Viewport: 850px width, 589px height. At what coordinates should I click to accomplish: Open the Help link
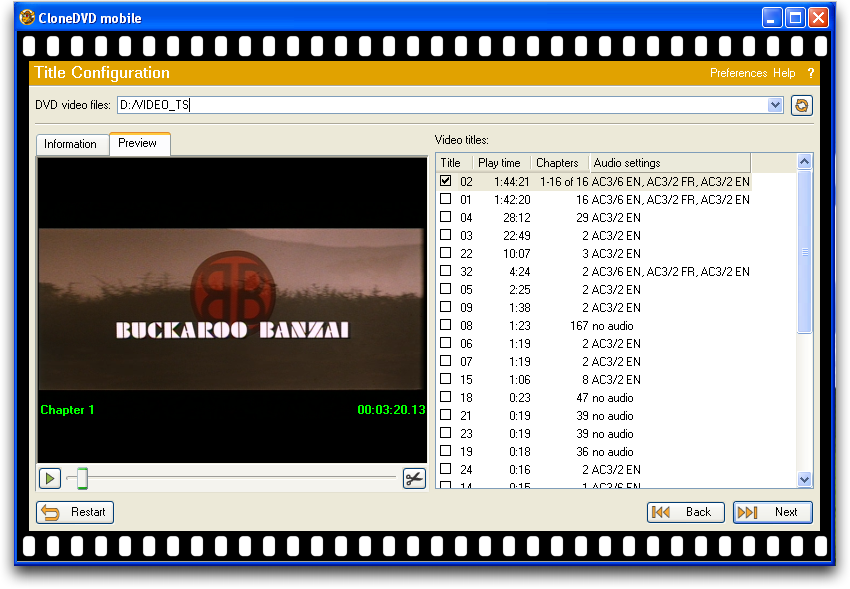(x=784, y=73)
